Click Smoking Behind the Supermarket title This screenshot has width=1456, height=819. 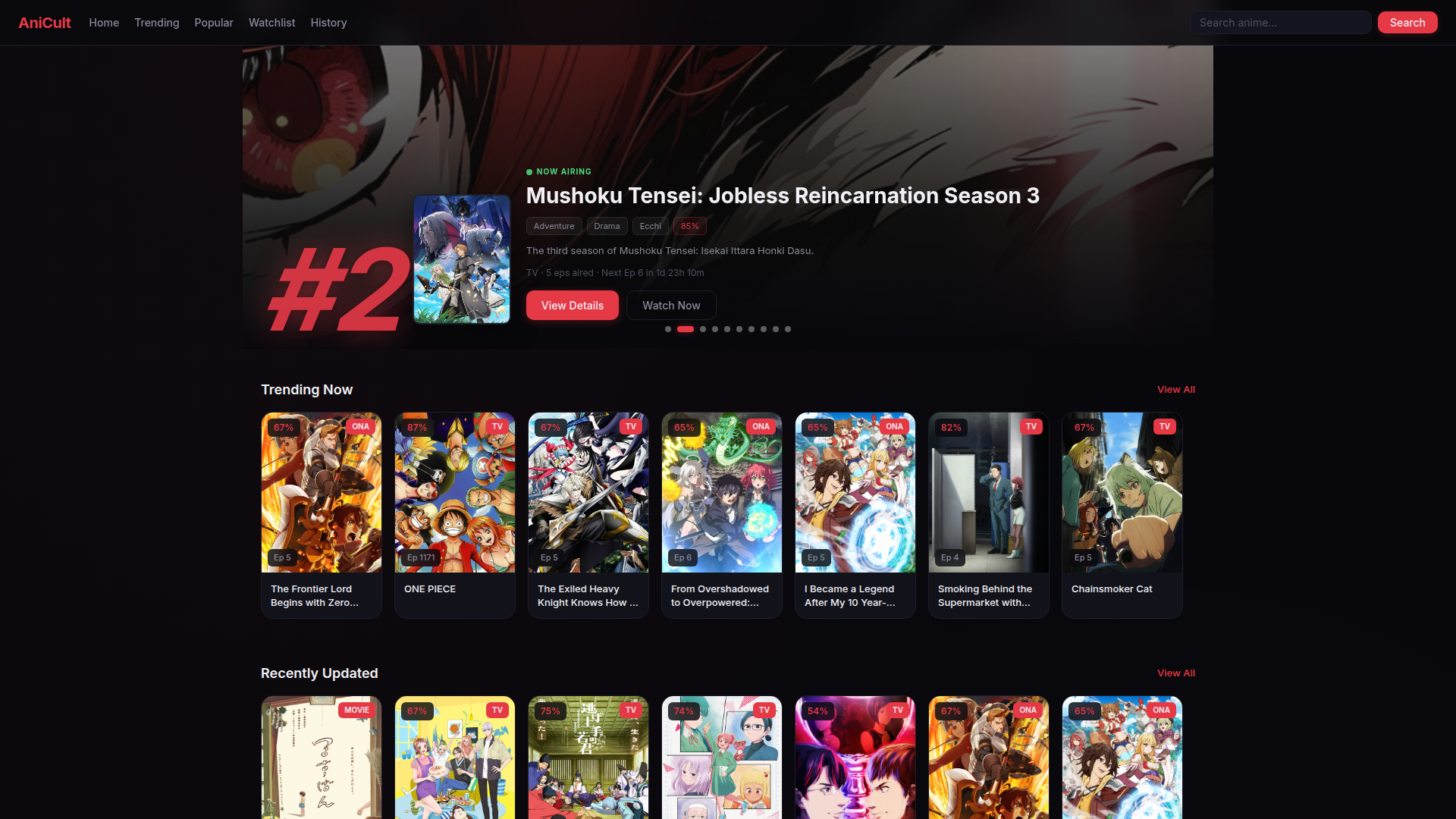pos(985,596)
